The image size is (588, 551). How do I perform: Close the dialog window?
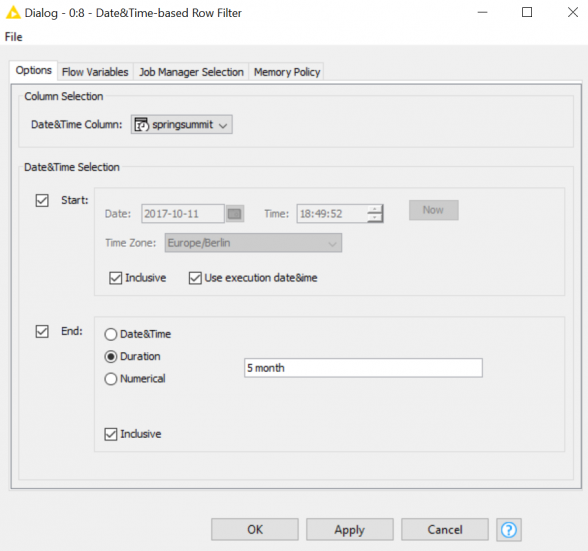573,12
